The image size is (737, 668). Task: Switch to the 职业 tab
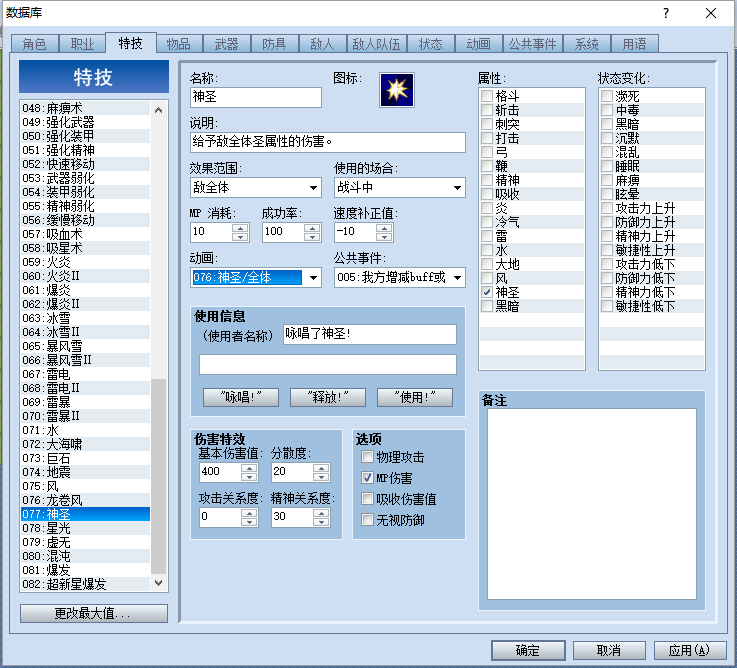tap(82, 44)
